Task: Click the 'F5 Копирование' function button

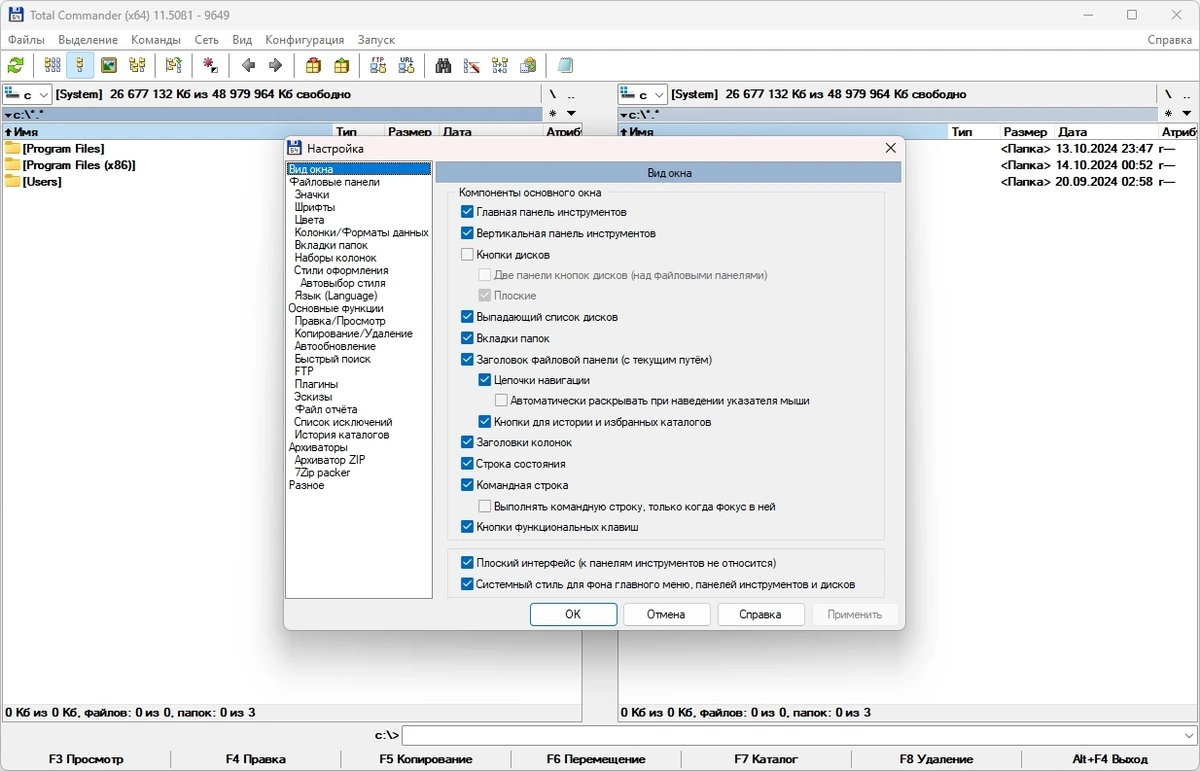Action: 426,759
